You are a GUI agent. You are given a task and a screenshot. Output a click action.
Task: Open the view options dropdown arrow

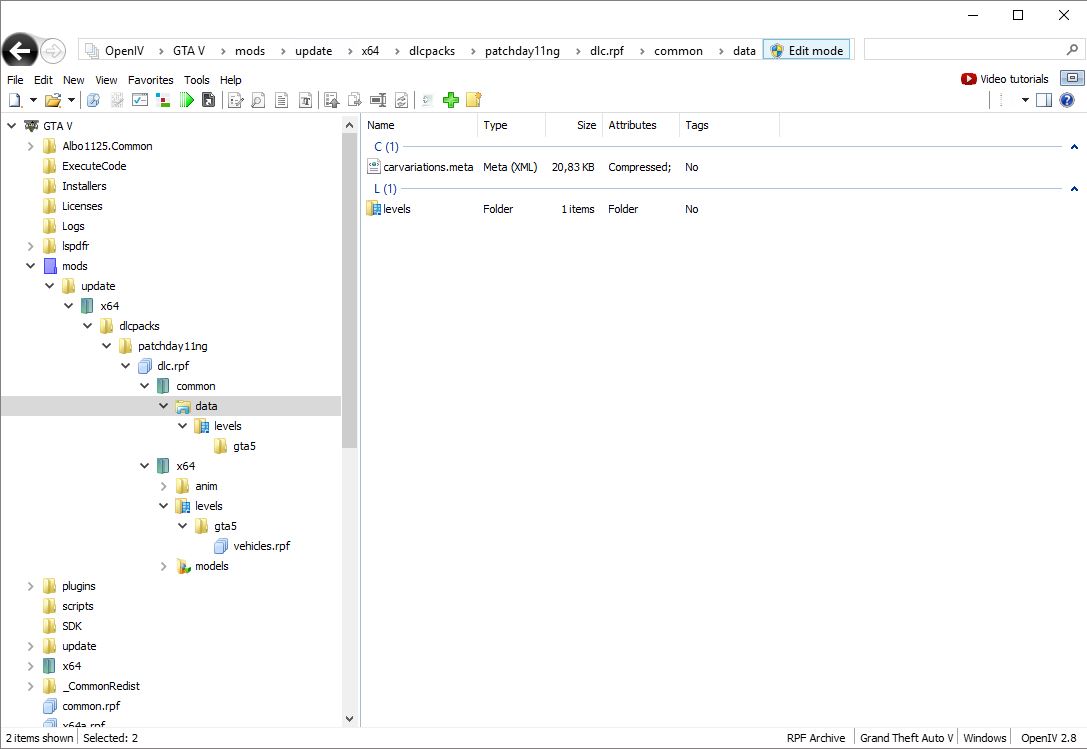point(1025,100)
